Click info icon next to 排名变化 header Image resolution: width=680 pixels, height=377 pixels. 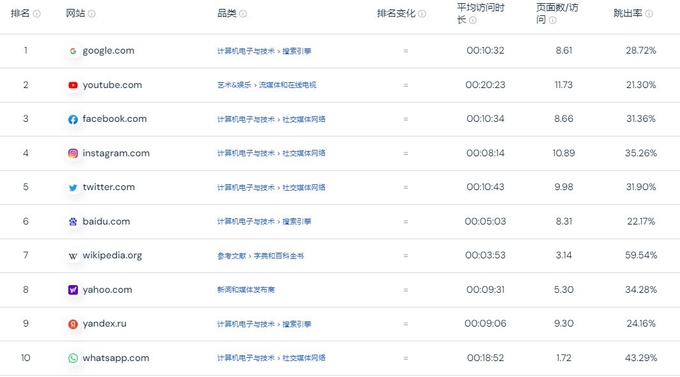click(x=422, y=14)
